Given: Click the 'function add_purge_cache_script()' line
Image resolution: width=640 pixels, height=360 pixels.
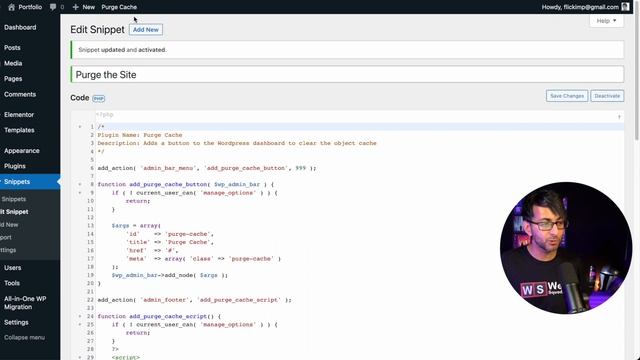Looking at the screenshot, I should [159, 316].
